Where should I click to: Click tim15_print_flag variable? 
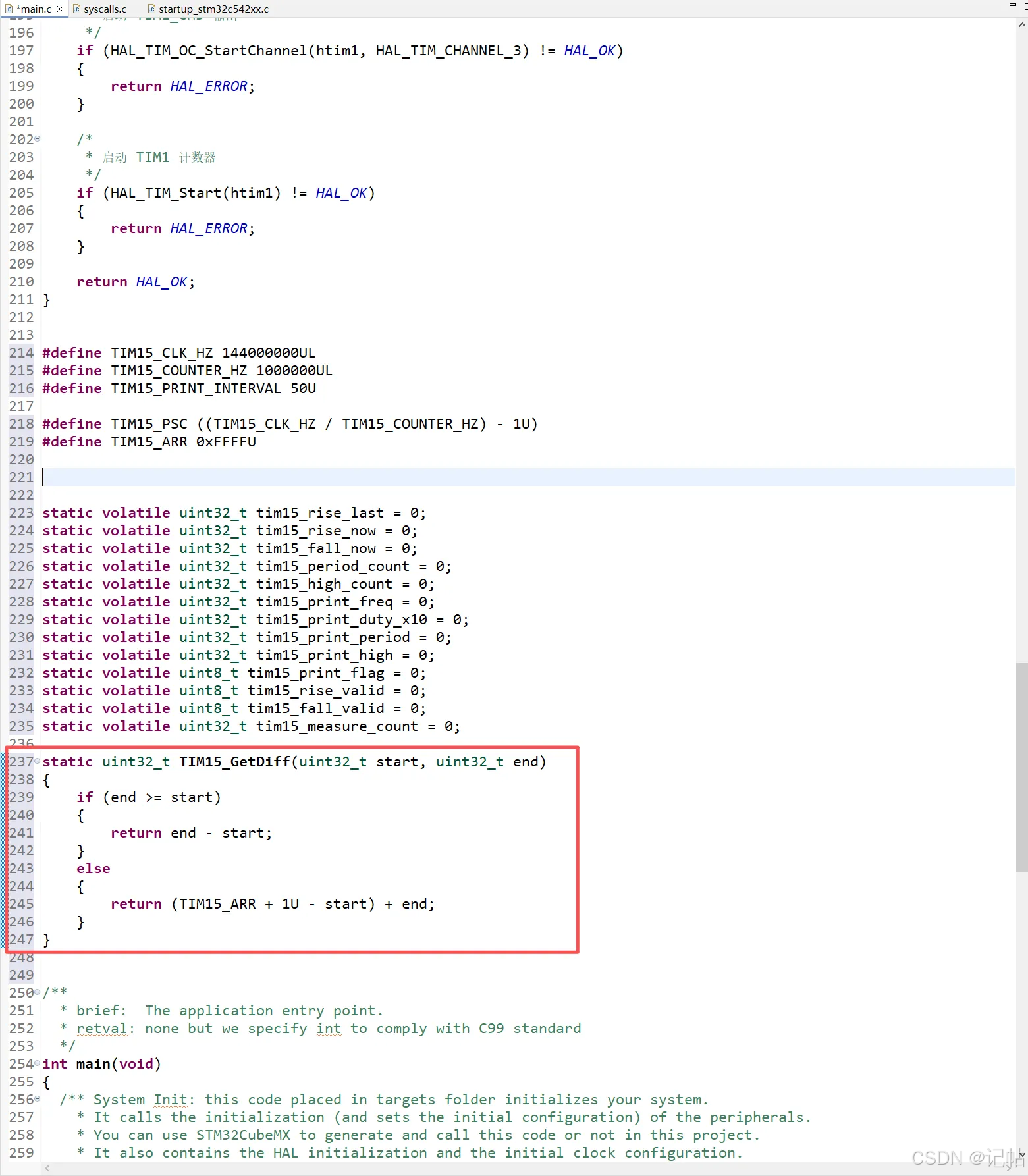316,673
